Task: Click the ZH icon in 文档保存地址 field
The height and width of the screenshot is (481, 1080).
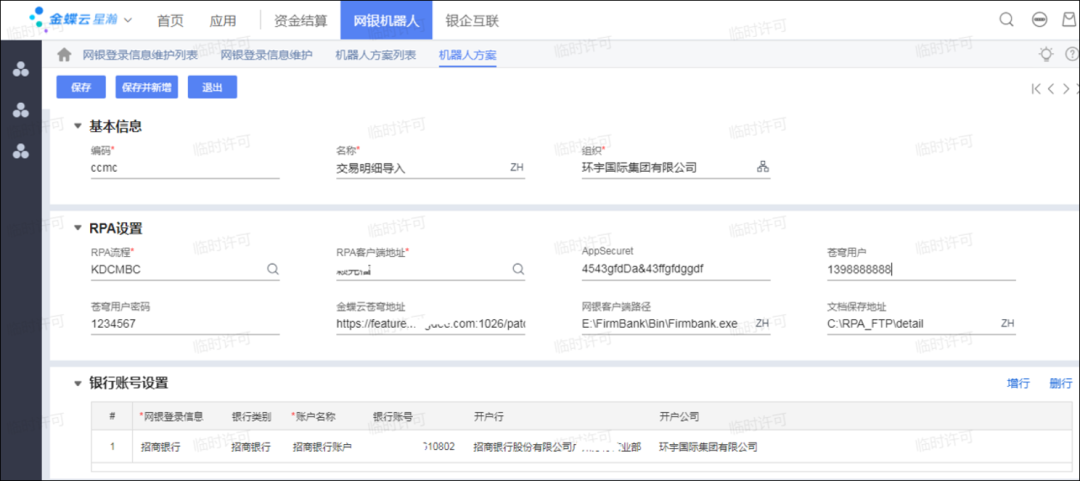Action: [x=1008, y=323]
